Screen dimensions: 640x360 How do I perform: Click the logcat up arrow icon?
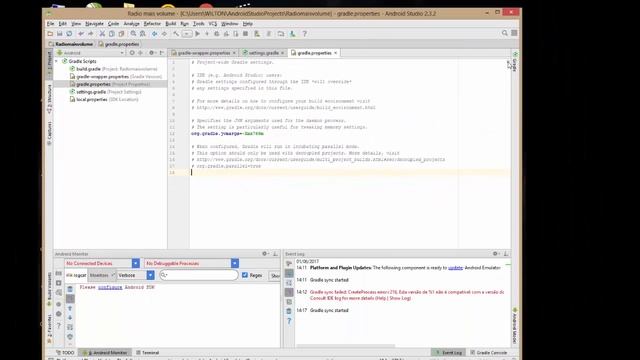coord(70,309)
